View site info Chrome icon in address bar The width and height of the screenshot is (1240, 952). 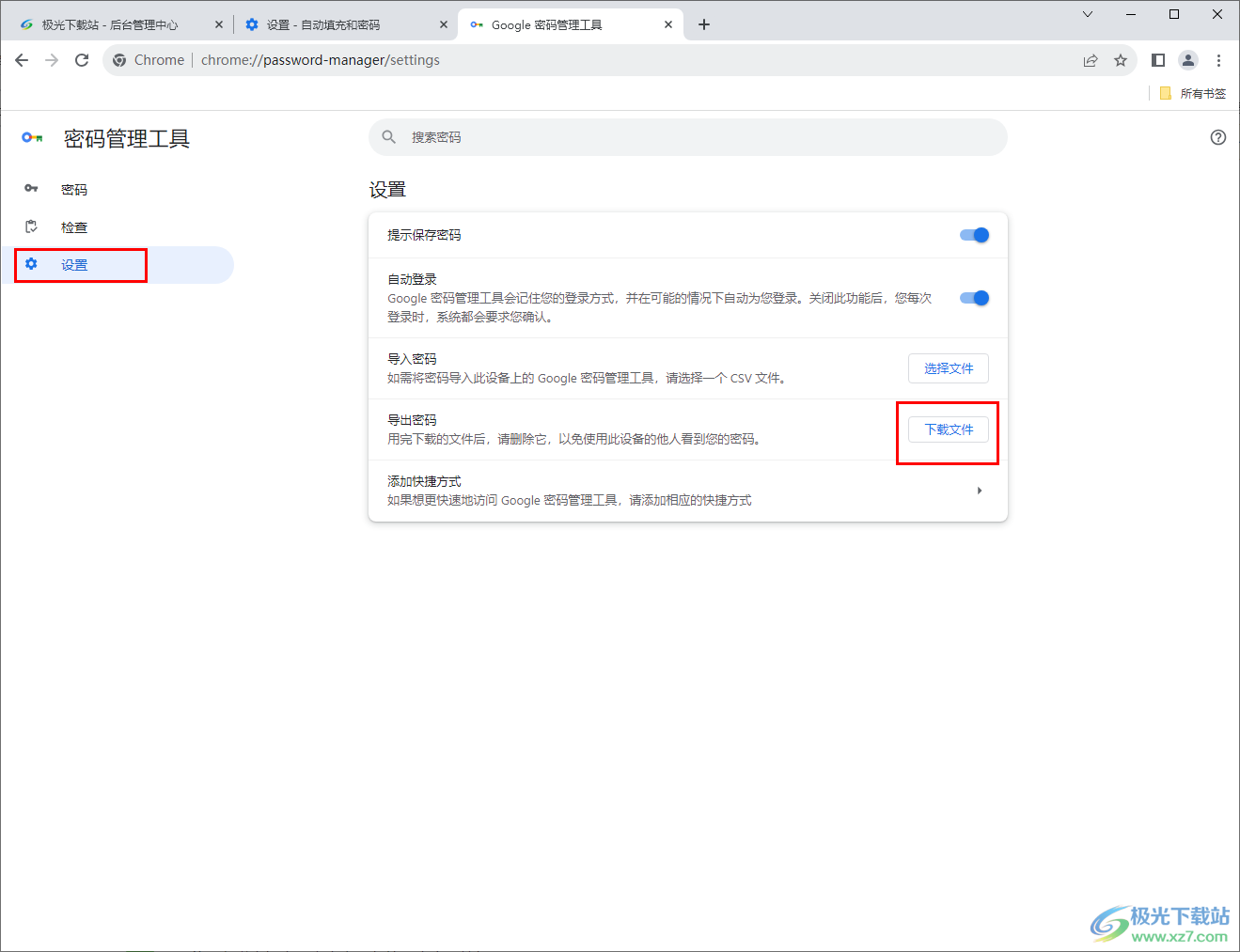(x=119, y=60)
